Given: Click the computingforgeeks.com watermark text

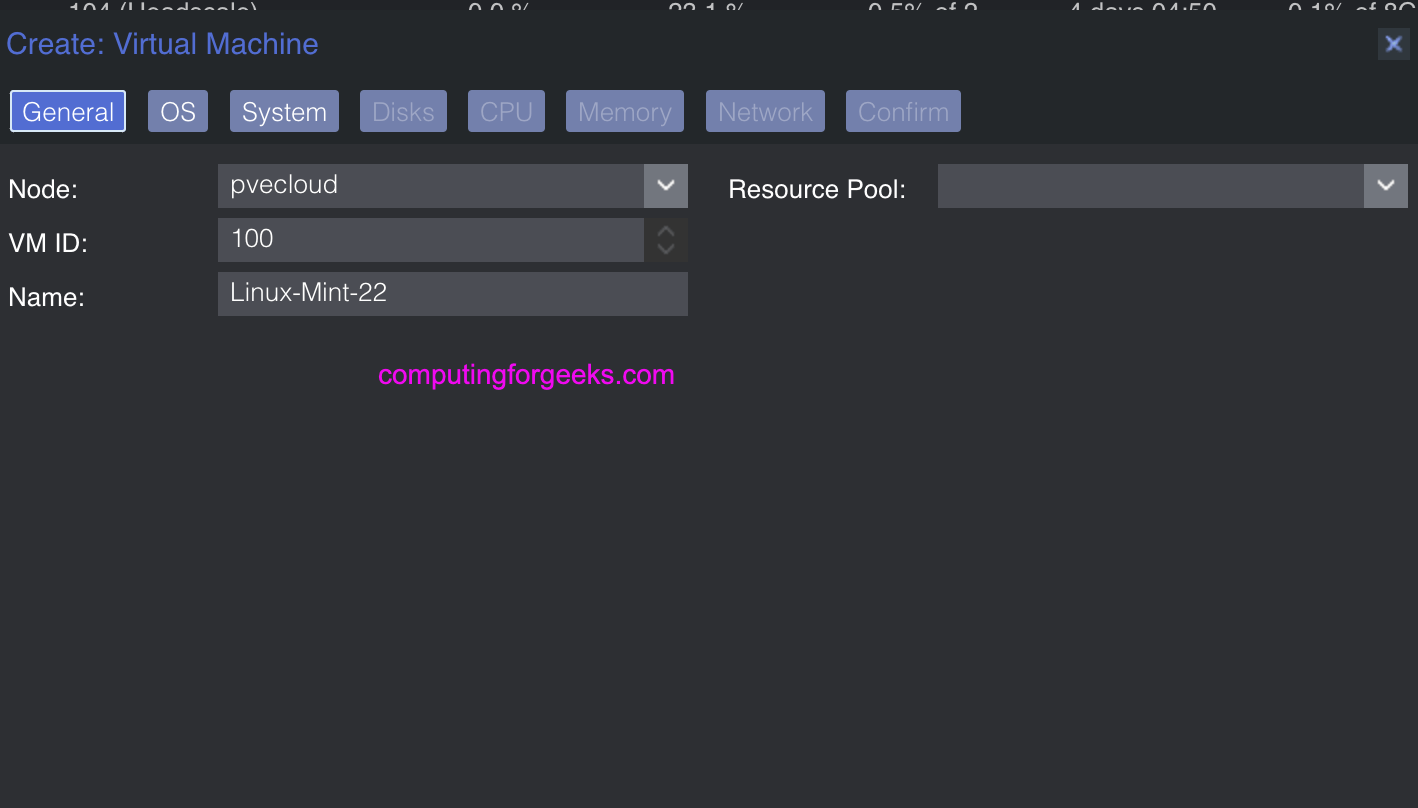Looking at the screenshot, I should [526, 375].
